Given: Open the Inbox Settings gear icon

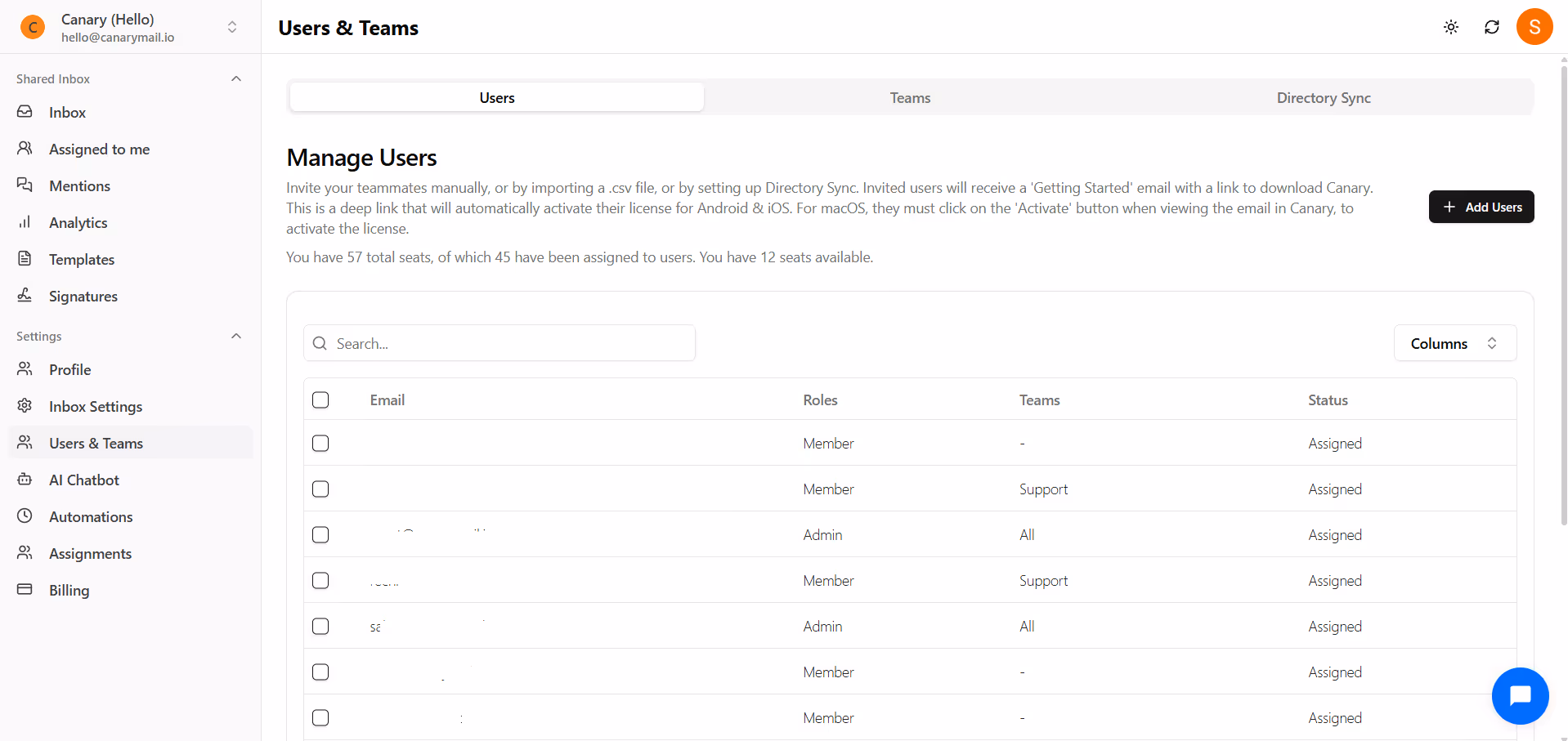Looking at the screenshot, I should (x=25, y=406).
